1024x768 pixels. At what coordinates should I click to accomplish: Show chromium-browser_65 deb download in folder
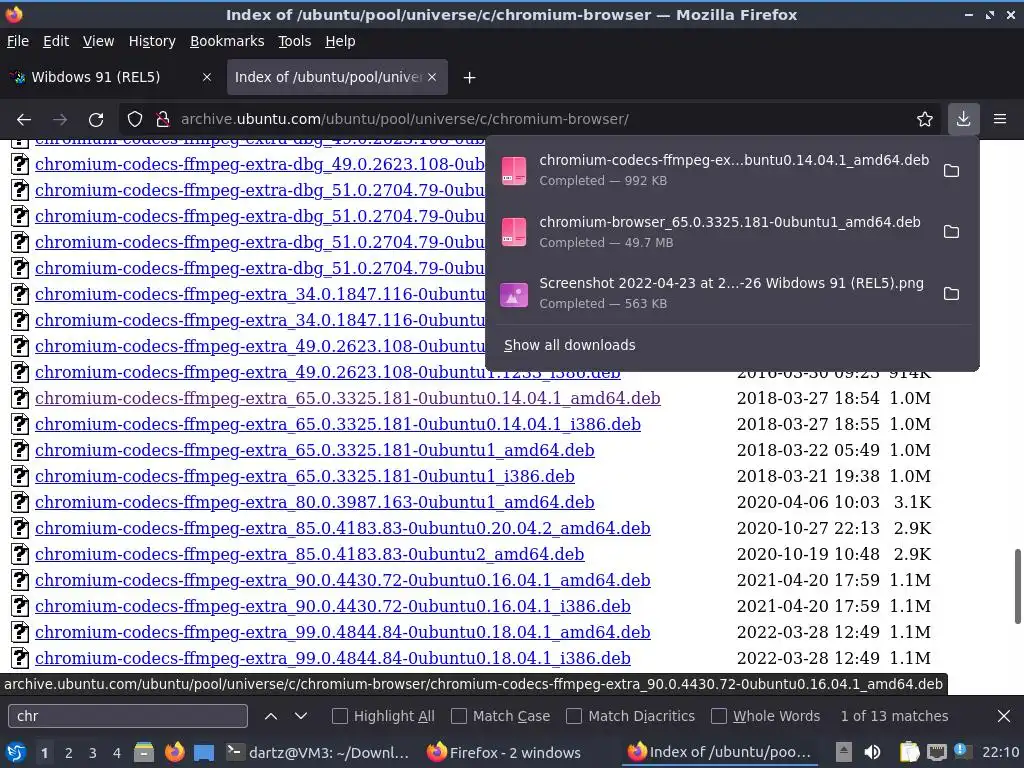point(952,232)
